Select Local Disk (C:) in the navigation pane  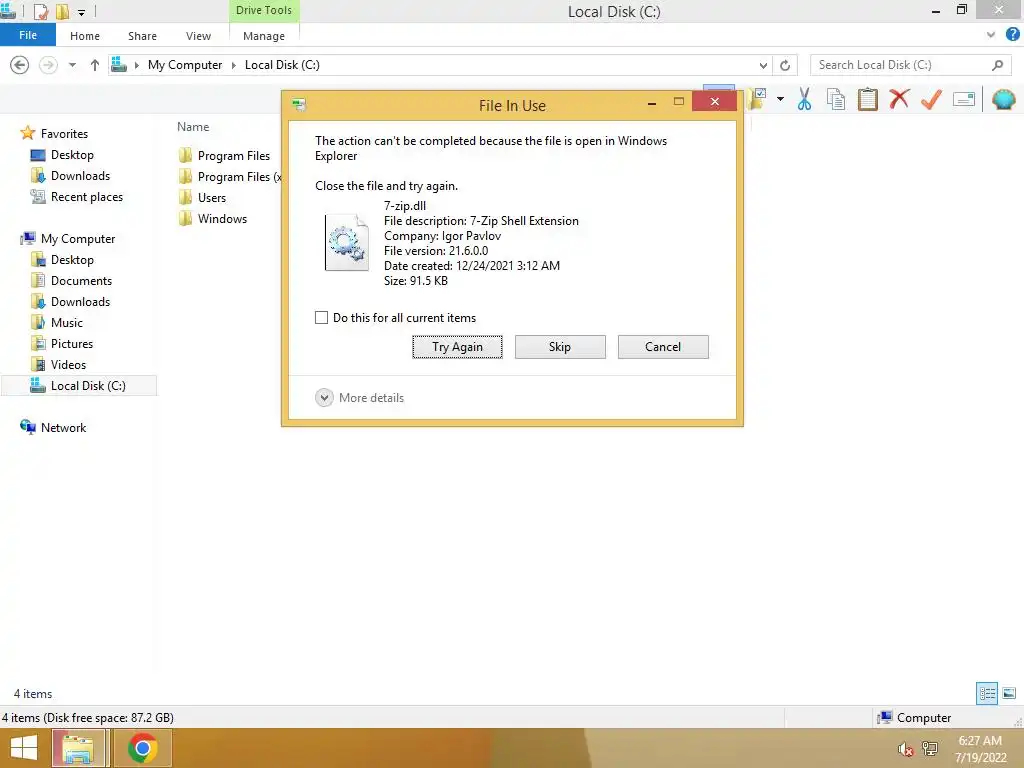(79, 385)
